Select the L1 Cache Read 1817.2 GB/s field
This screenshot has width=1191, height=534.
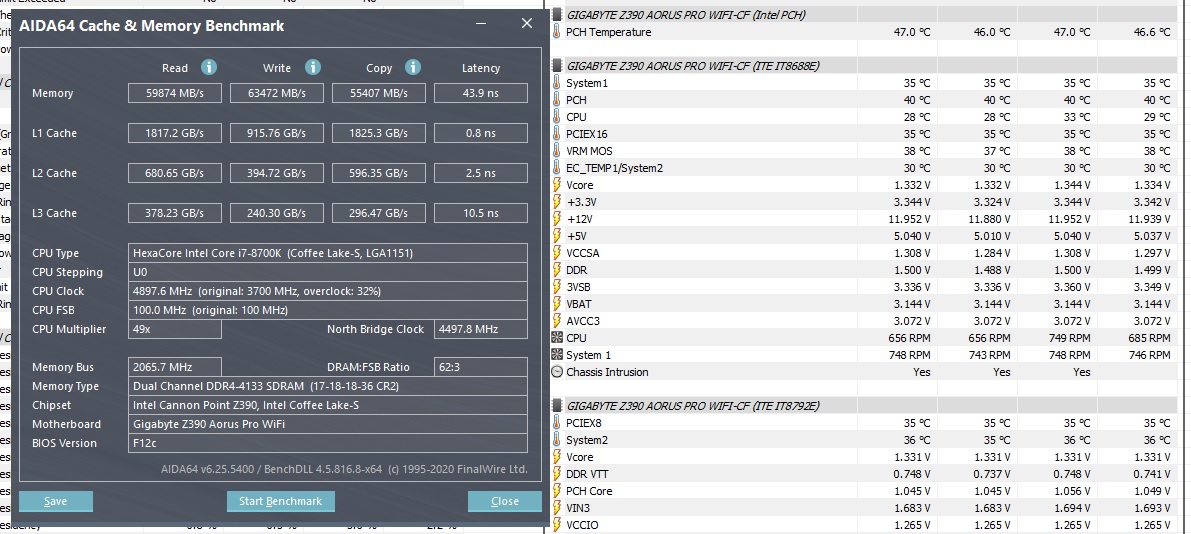(x=175, y=133)
